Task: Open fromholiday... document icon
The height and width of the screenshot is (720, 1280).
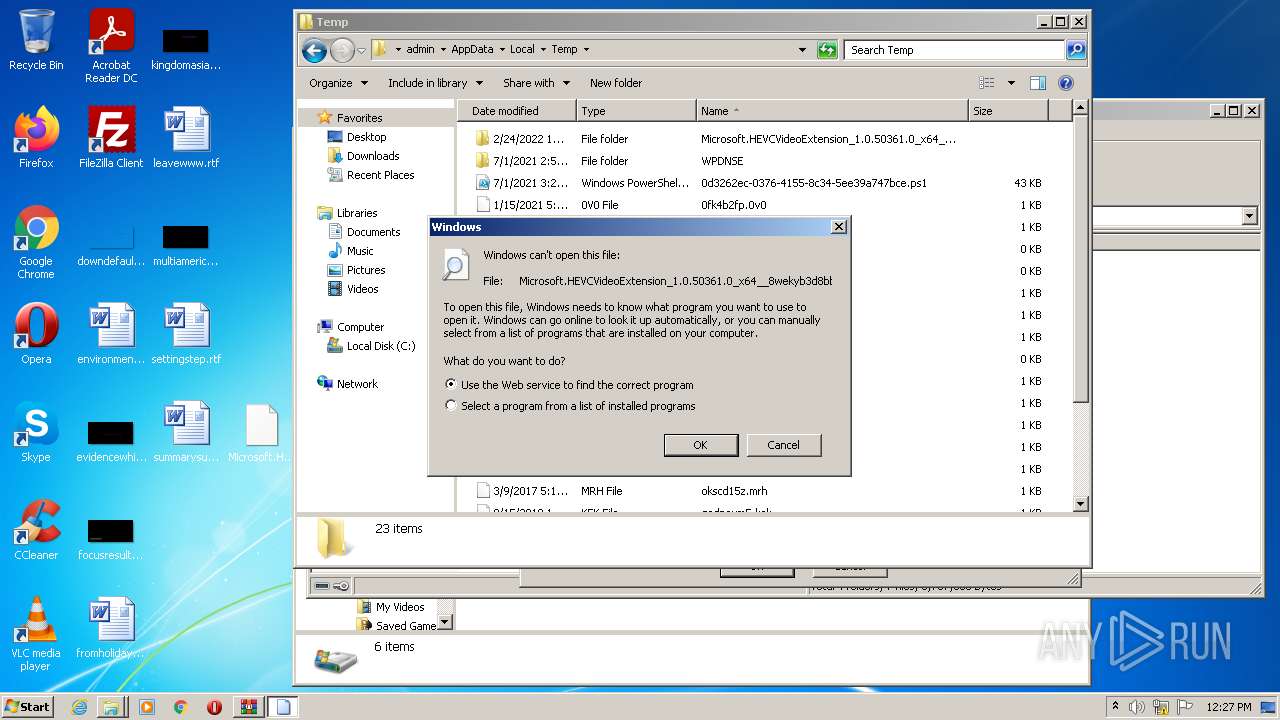Action: coord(111,628)
